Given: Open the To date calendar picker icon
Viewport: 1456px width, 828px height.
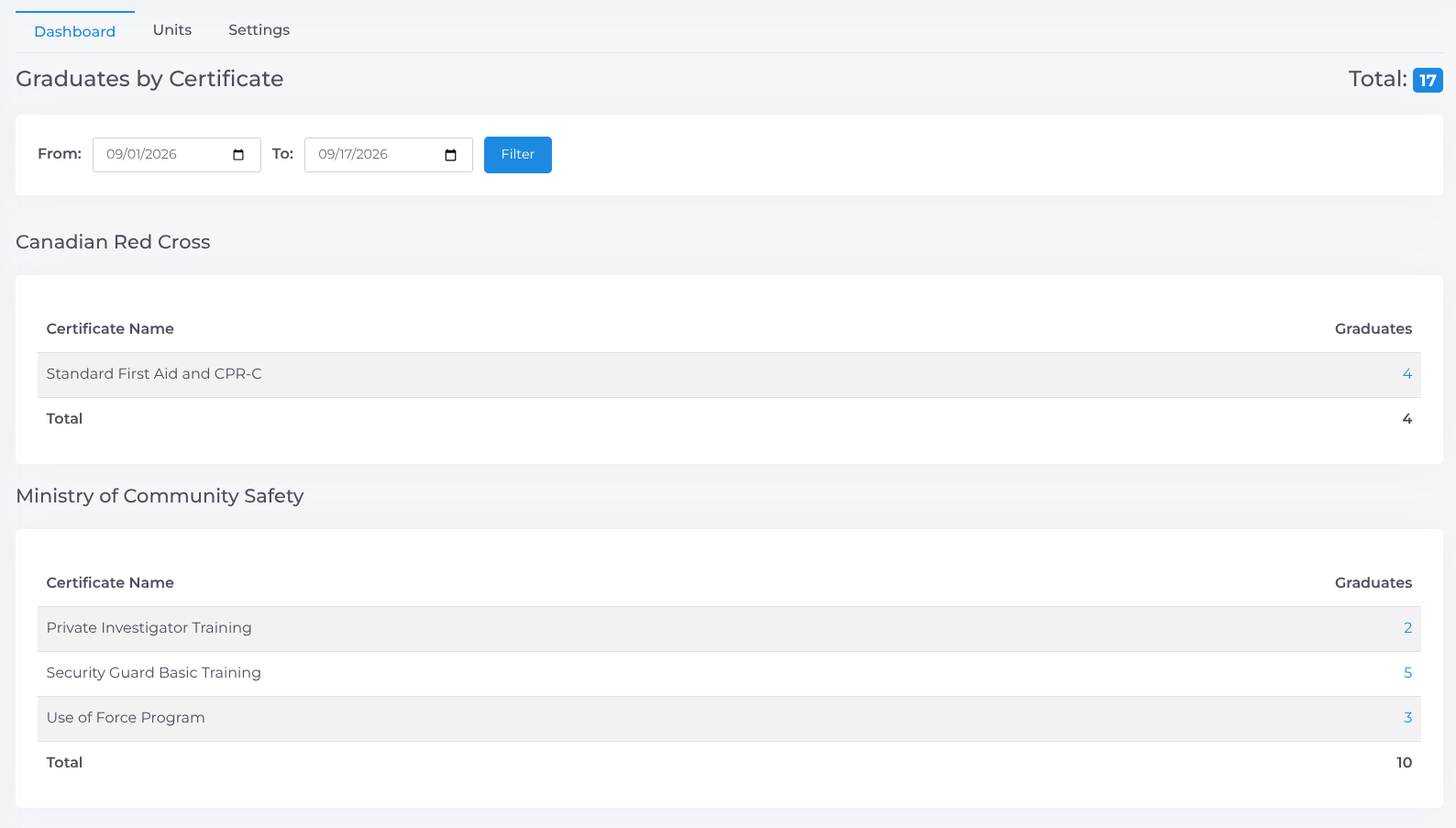Looking at the screenshot, I should (450, 155).
